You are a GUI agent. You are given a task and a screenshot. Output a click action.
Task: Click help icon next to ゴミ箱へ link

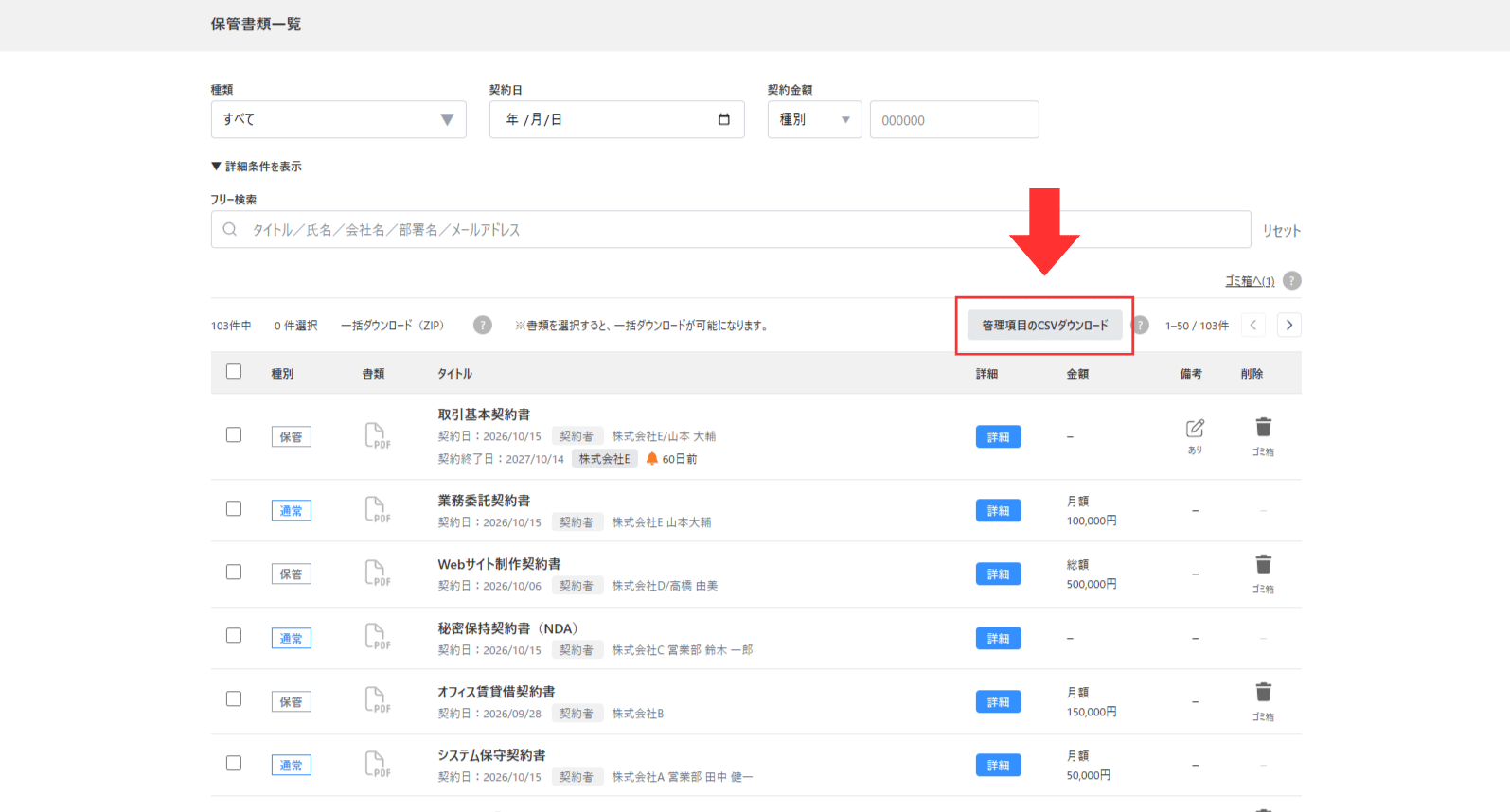[x=1291, y=280]
